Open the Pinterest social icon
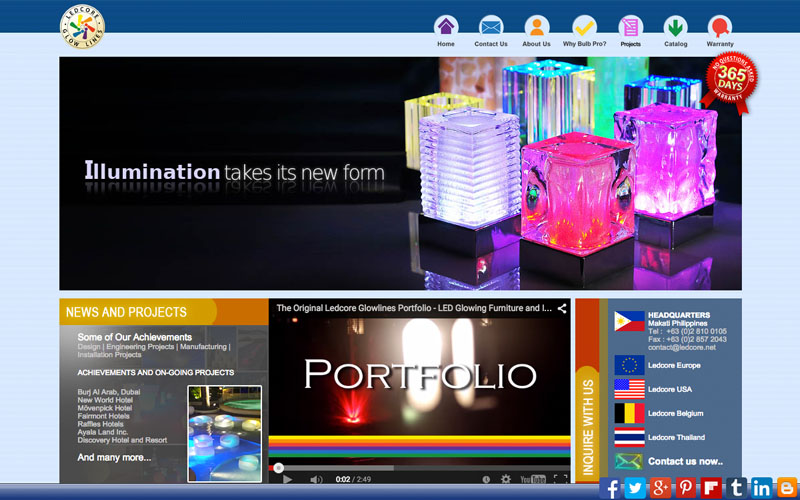The image size is (800, 500). 686,488
